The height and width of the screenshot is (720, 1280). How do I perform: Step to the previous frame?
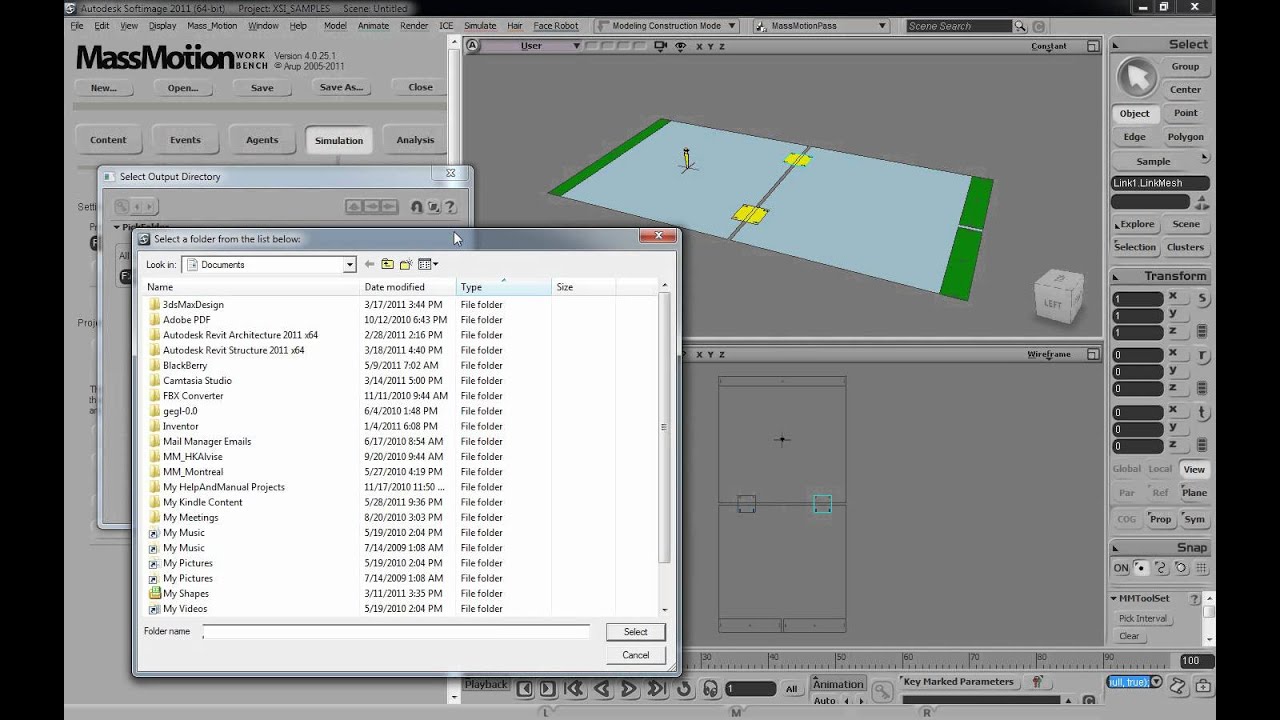pyautogui.click(x=525, y=688)
